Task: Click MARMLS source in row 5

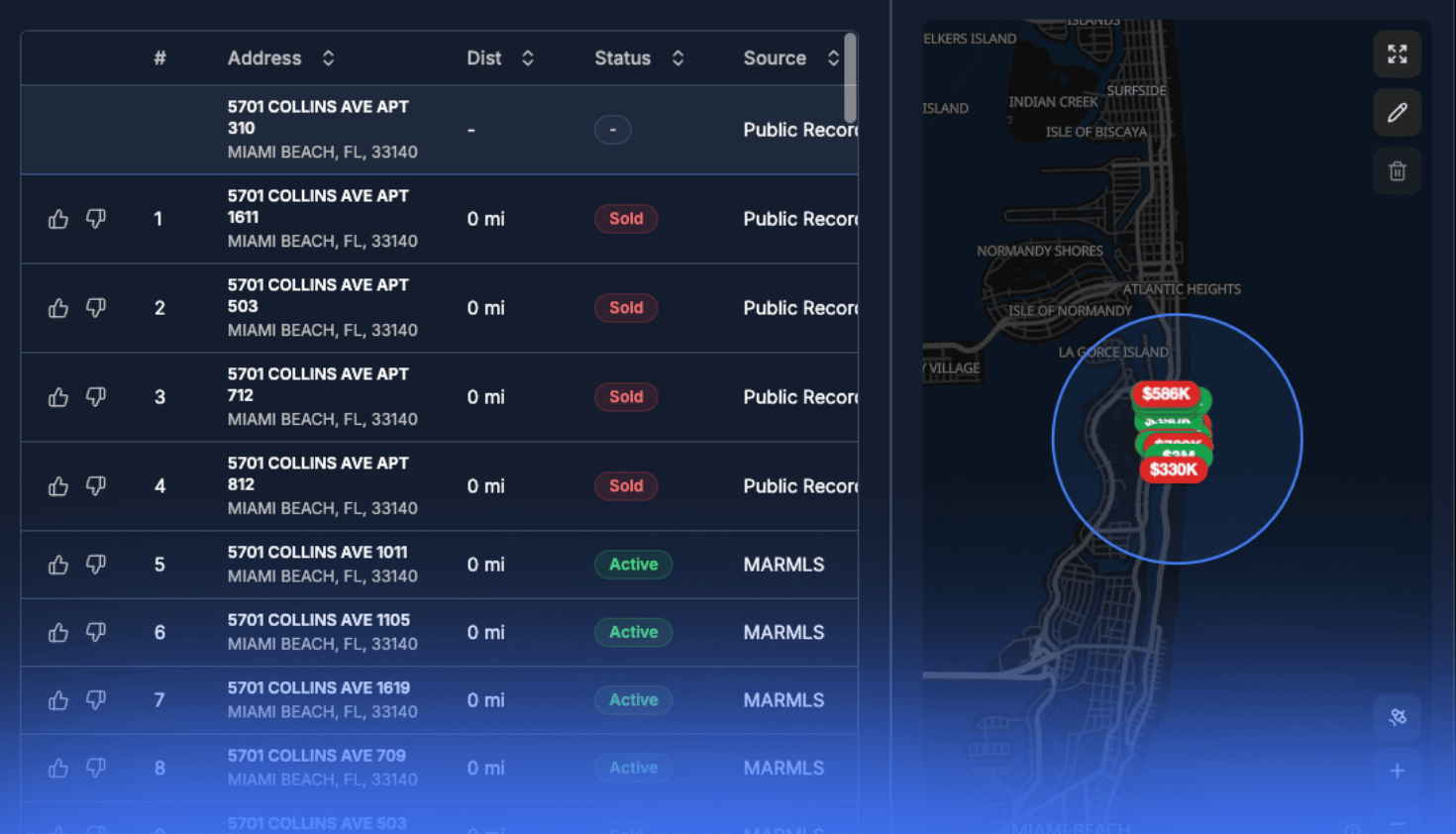Action: pyautogui.click(x=783, y=565)
